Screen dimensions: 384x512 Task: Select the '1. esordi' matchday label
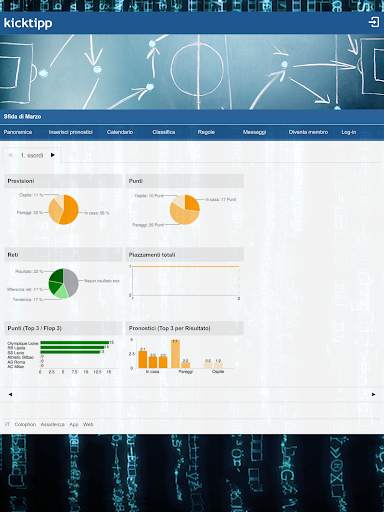coord(32,155)
